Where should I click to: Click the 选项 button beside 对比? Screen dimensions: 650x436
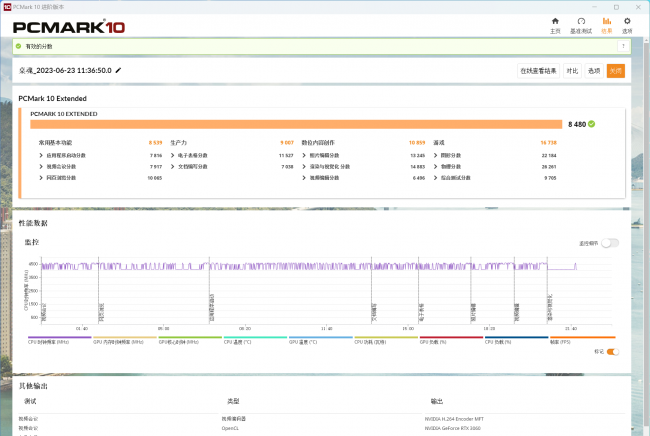594,71
